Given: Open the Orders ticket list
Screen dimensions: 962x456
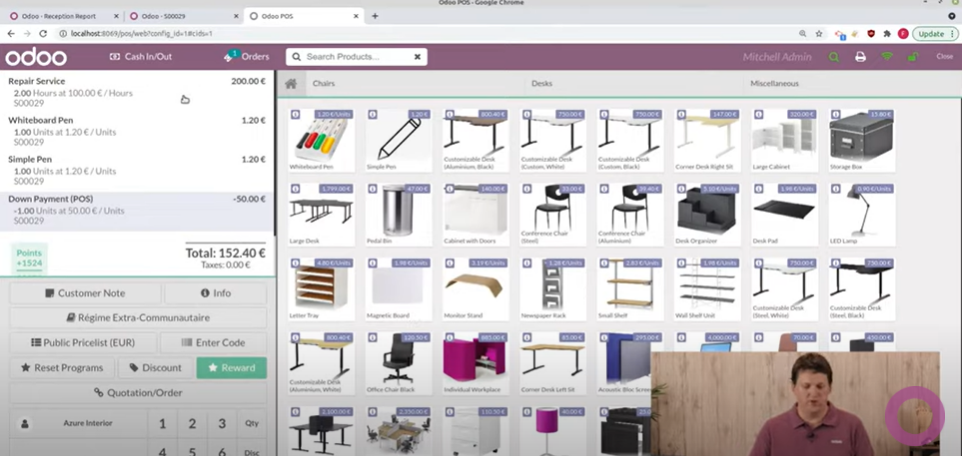Looking at the screenshot, I should tap(247, 56).
